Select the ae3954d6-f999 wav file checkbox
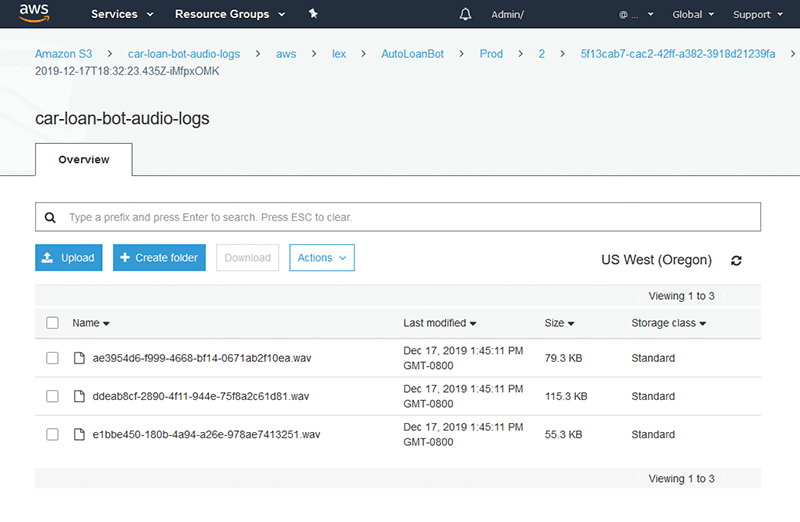This screenshot has height=522, width=800. pyautogui.click(x=52, y=358)
